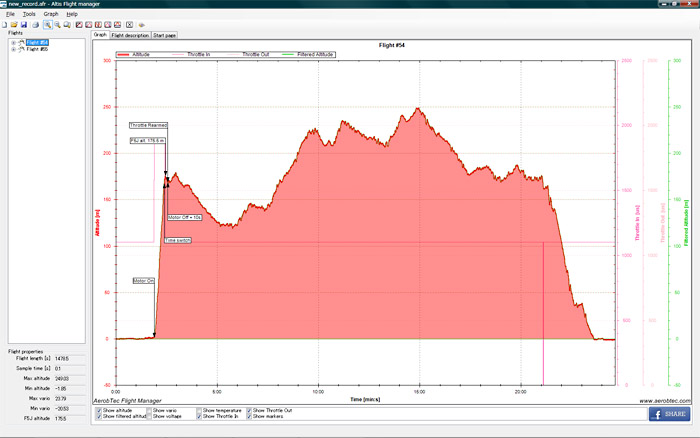
Task: Click the first red graph toolbar icon
Action: click(x=79, y=25)
